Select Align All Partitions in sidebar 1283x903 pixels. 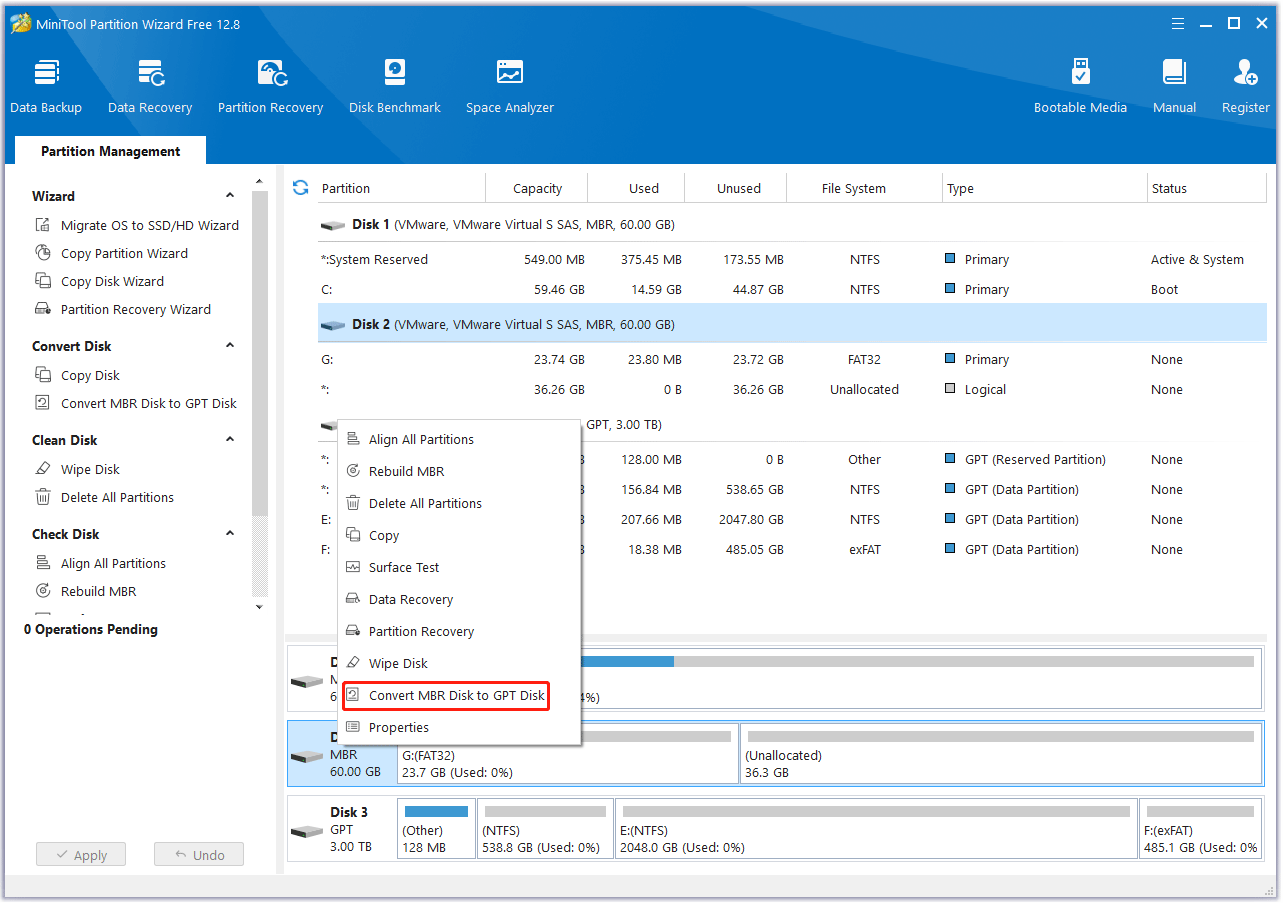100,563
